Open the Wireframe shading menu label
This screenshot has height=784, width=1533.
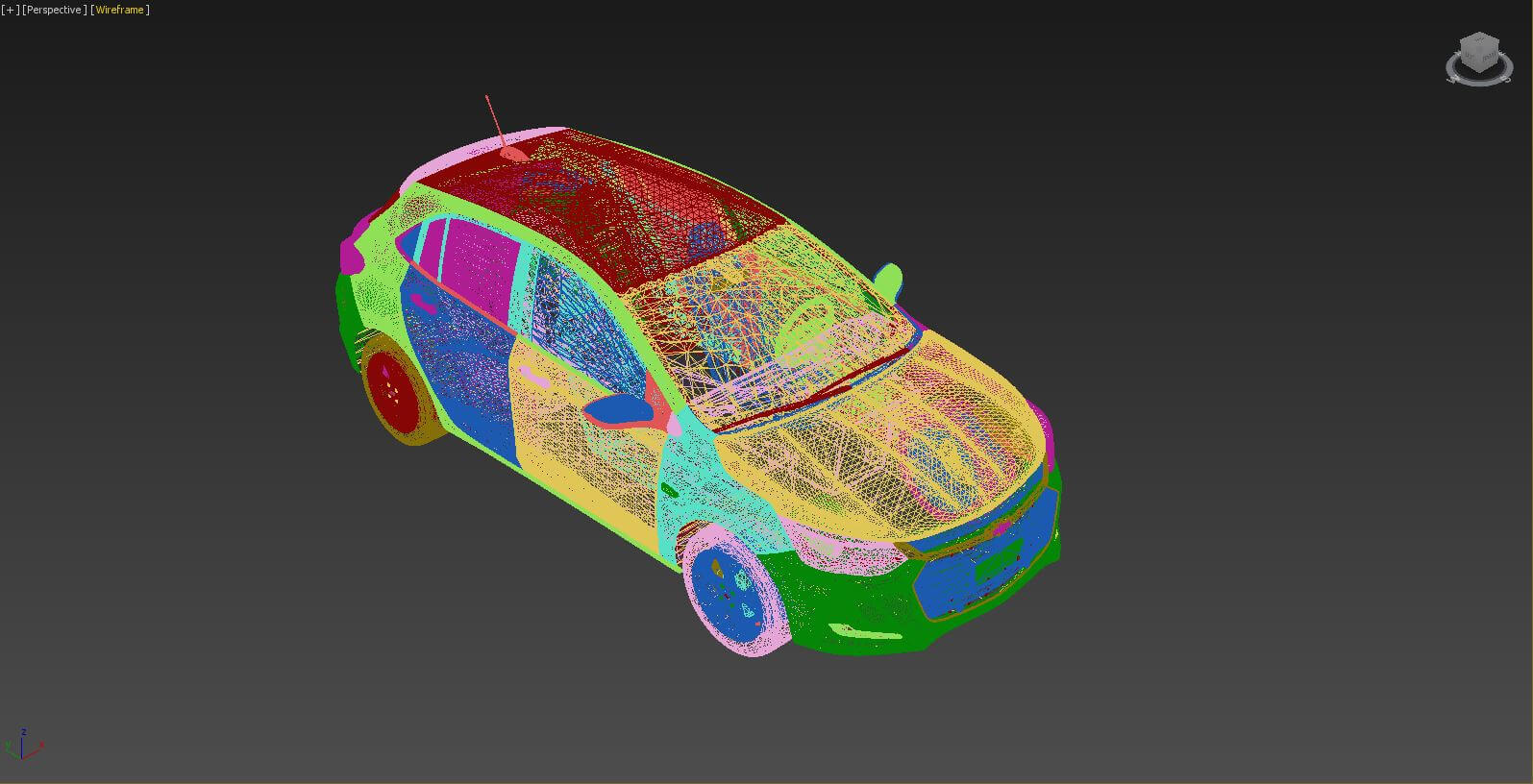coord(120,10)
